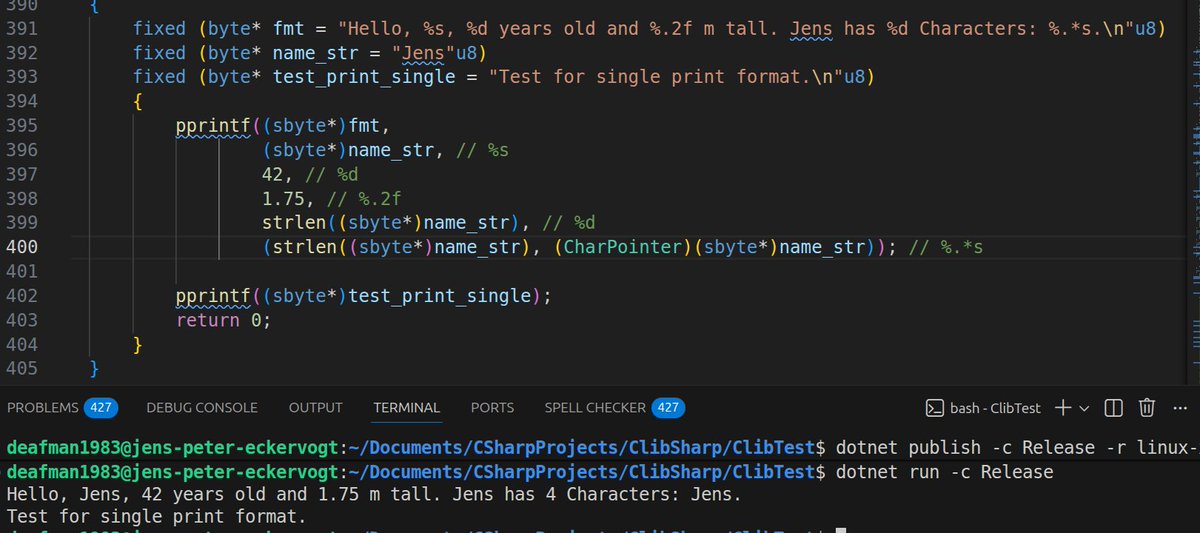
Task: Split the terminal with the split icon
Action: [x=1114, y=408]
